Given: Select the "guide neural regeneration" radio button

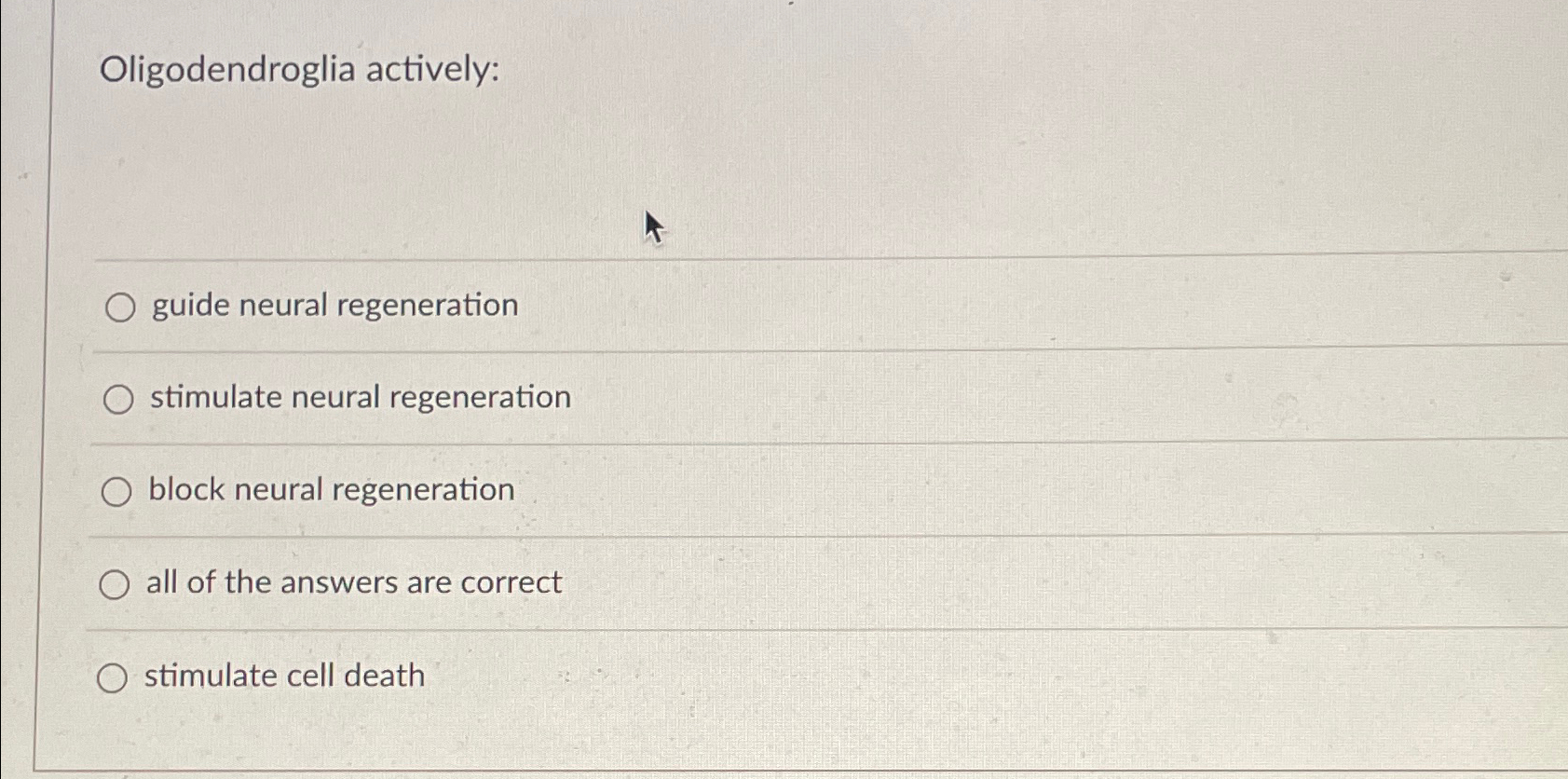Looking at the screenshot, I should pos(118,307).
